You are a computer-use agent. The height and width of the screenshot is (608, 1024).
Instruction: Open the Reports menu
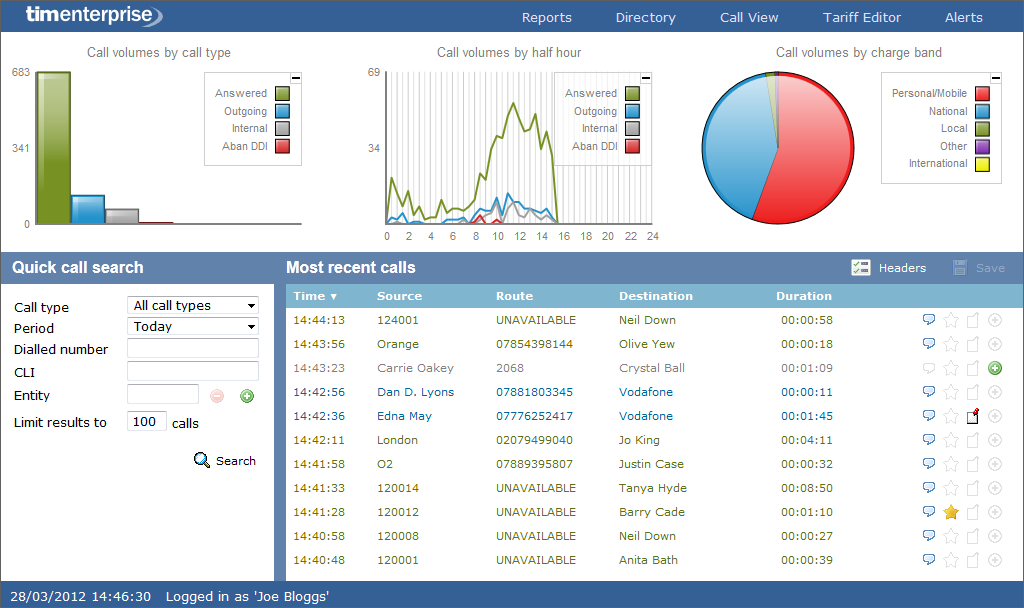tap(546, 17)
